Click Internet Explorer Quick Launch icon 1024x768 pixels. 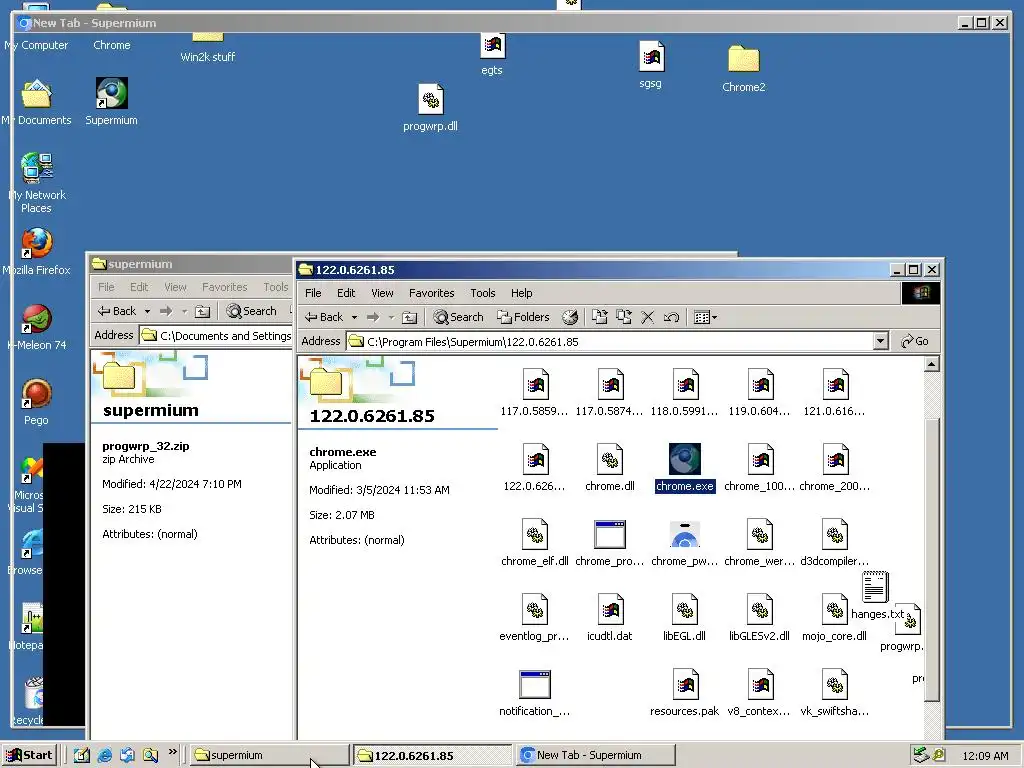click(104, 755)
